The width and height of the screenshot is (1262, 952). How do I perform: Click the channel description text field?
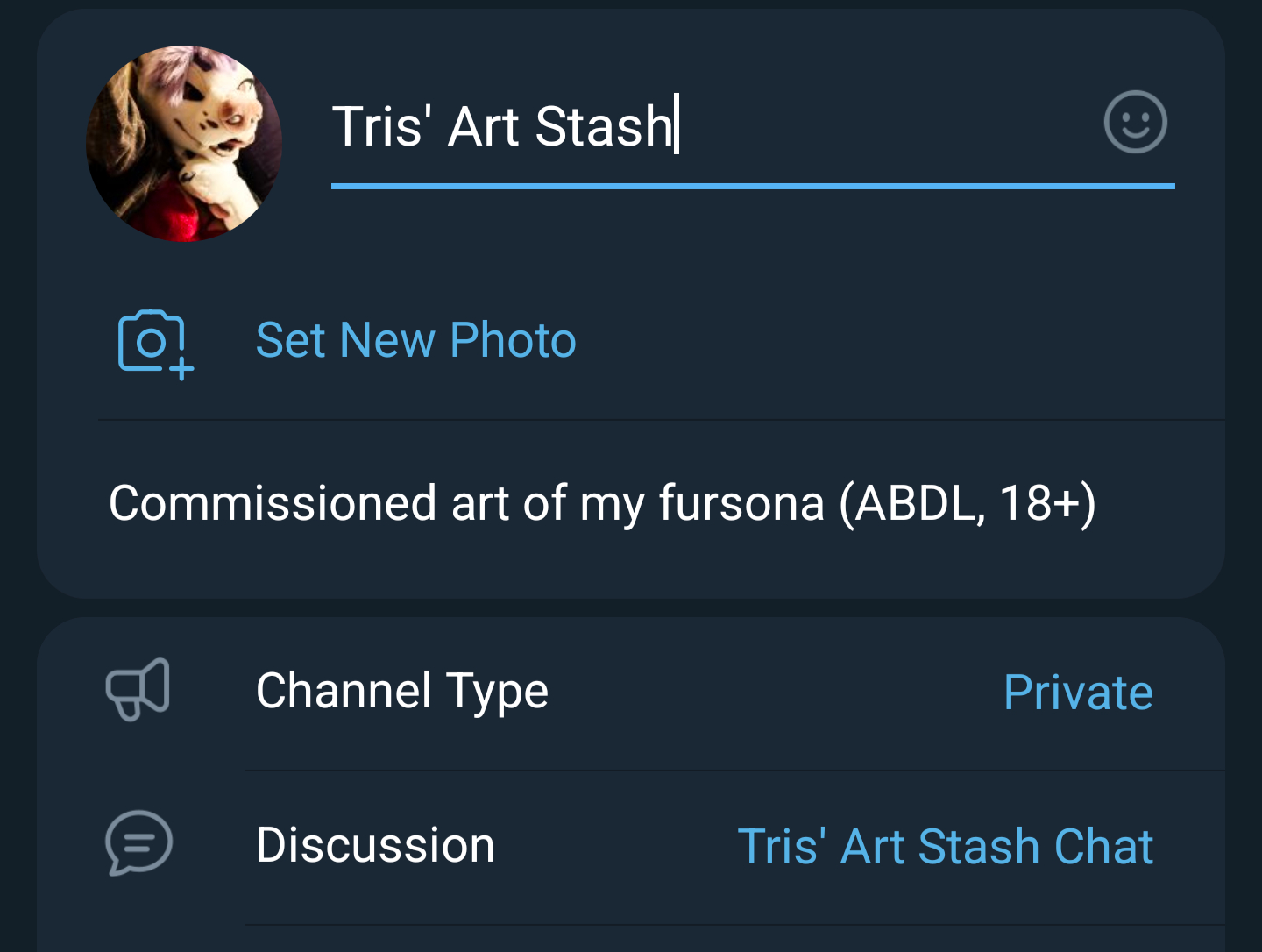tap(601, 503)
